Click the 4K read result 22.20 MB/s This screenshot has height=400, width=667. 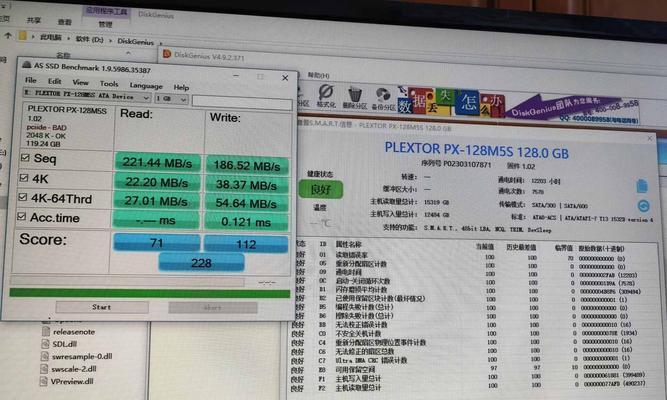point(157,182)
